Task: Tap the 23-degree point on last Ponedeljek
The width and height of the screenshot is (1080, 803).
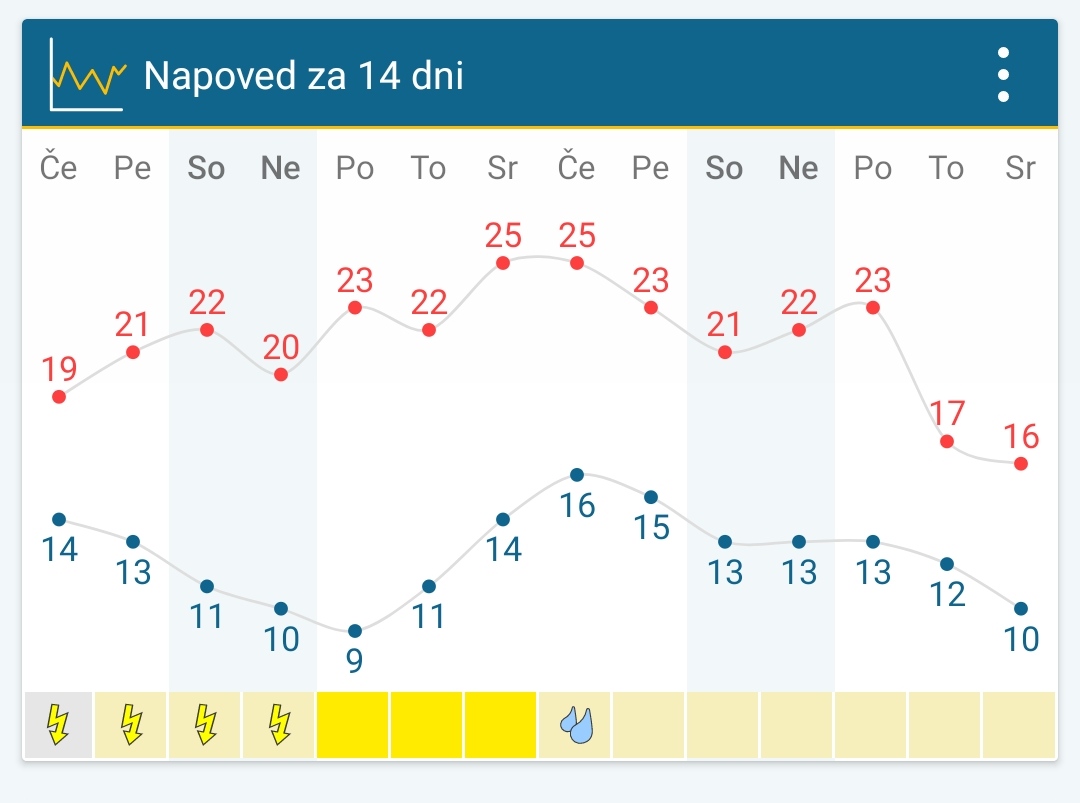Action: tap(872, 306)
